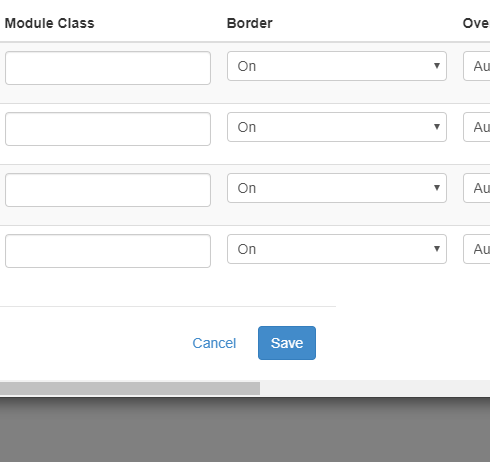Click the Border column header
The width and height of the screenshot is (490, 462).
(250, 23)
